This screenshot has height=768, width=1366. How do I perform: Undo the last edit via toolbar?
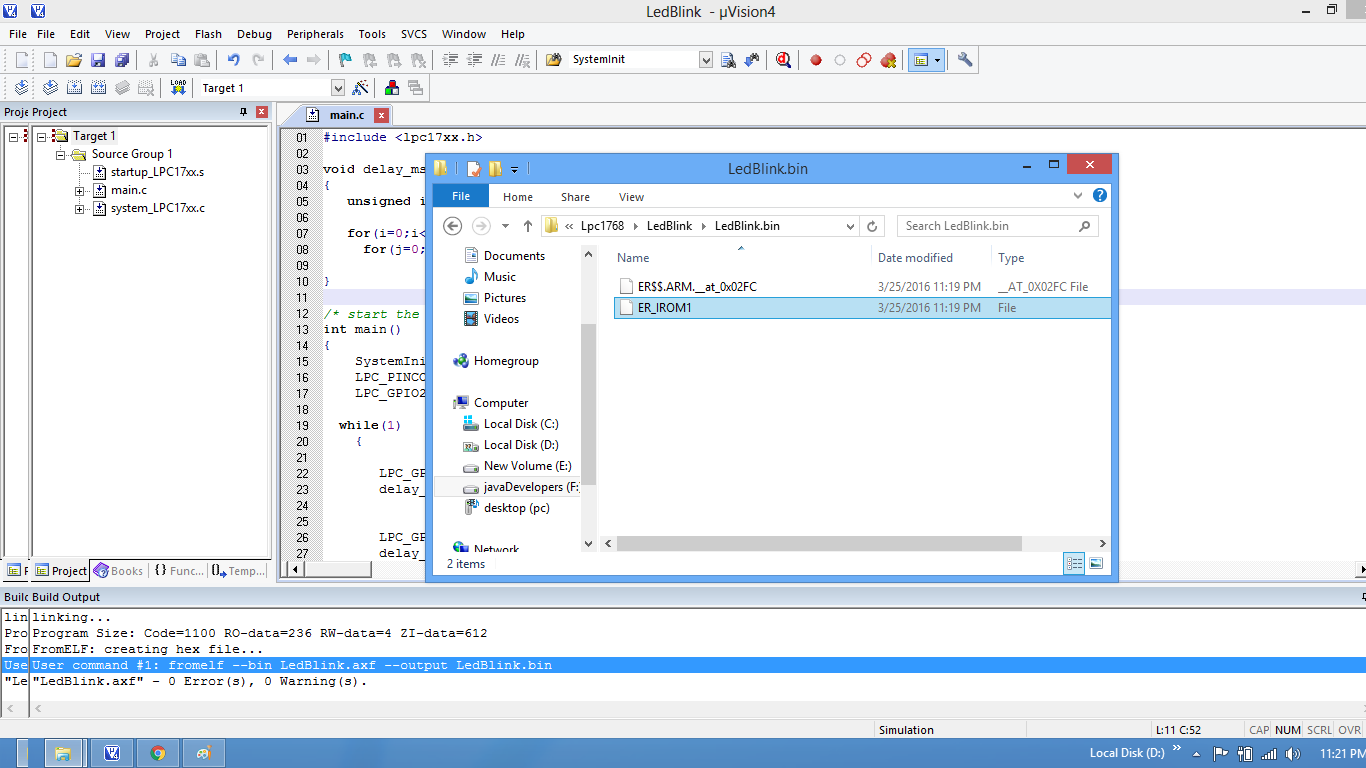233,60
